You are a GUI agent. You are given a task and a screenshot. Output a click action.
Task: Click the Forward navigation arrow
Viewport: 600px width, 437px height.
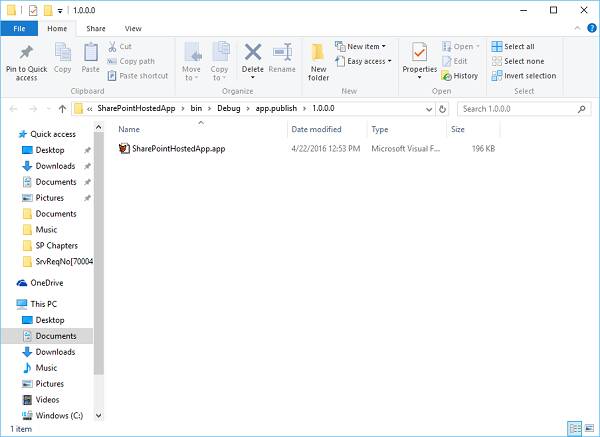point(33,109)
